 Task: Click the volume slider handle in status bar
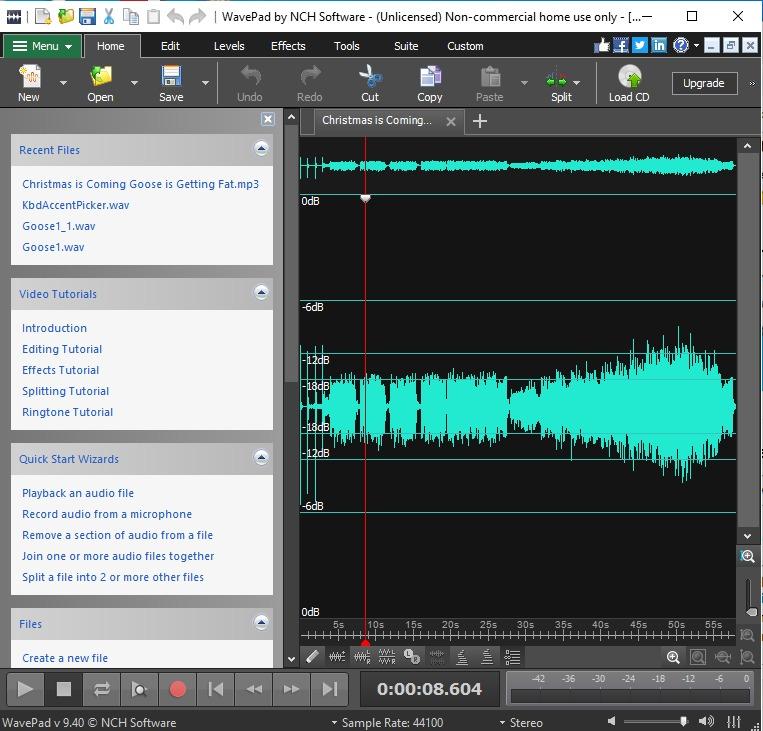[x=684, y=721]
